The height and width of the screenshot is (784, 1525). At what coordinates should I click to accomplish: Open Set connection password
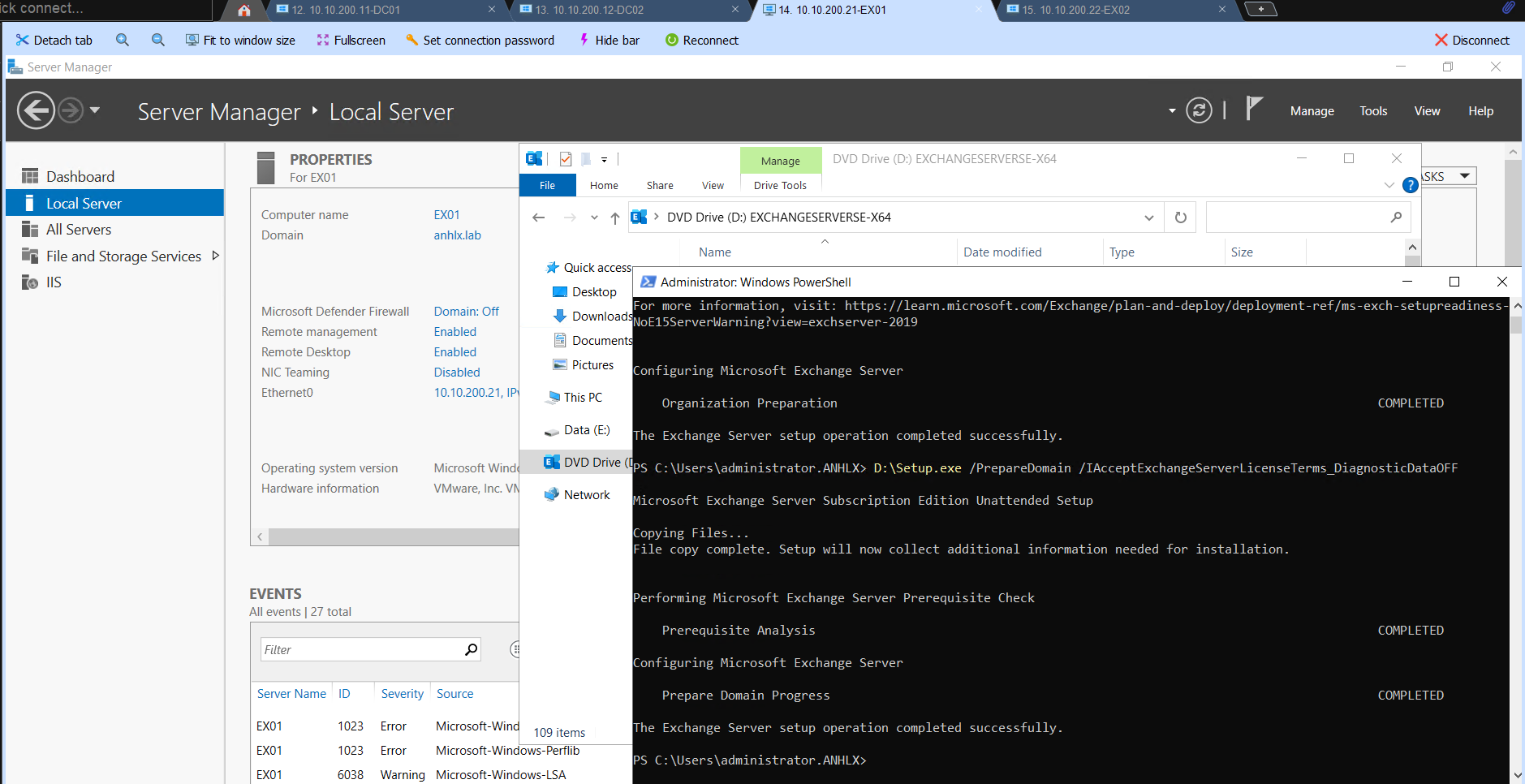pos(480,40)
